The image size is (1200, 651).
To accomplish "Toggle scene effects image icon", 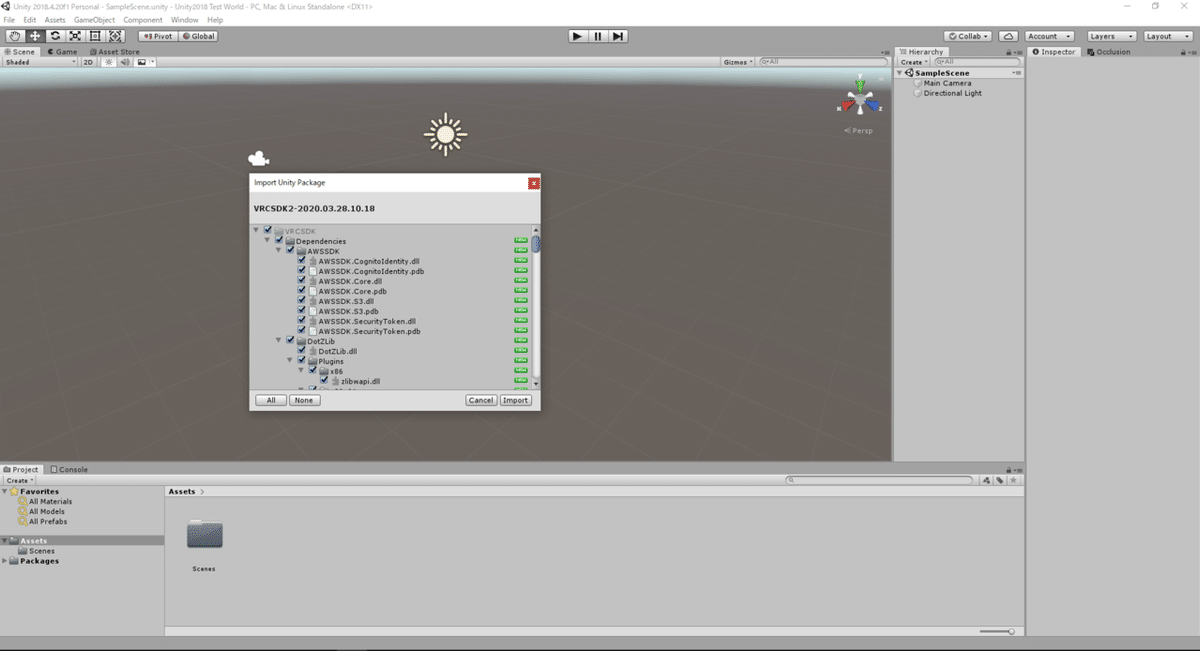I will coord(143,62).
